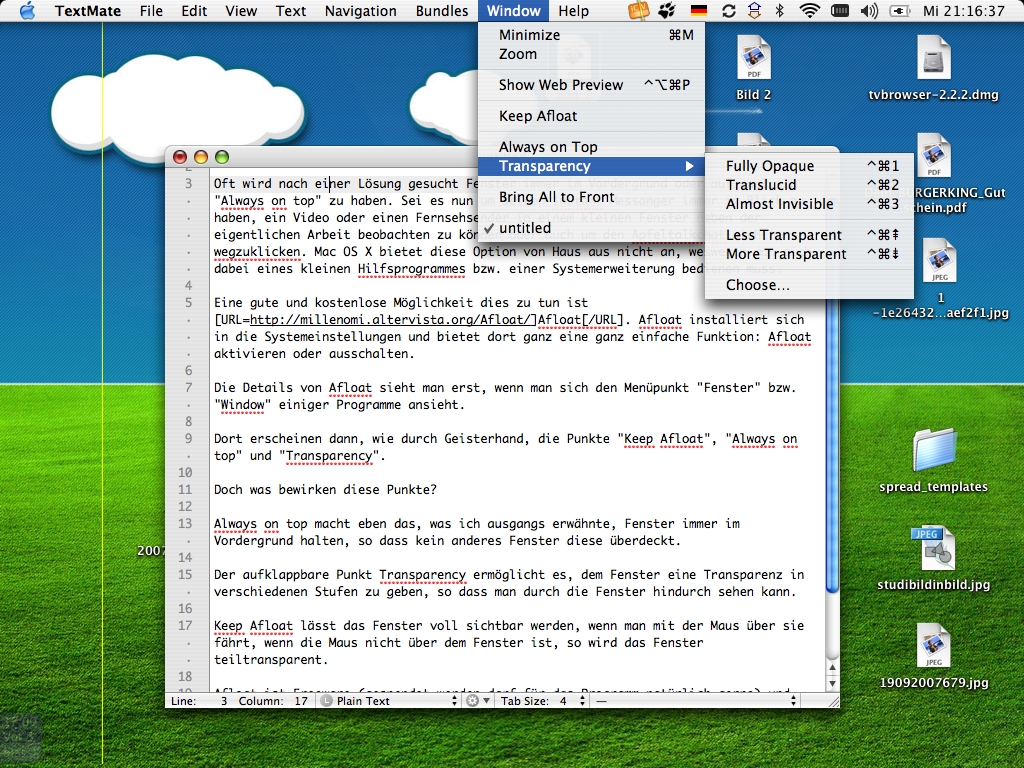The image size is (1024, 768).
Task: Expand the Transparency submenu arrow
Action: pyautogui.click(x=689, y=166)
